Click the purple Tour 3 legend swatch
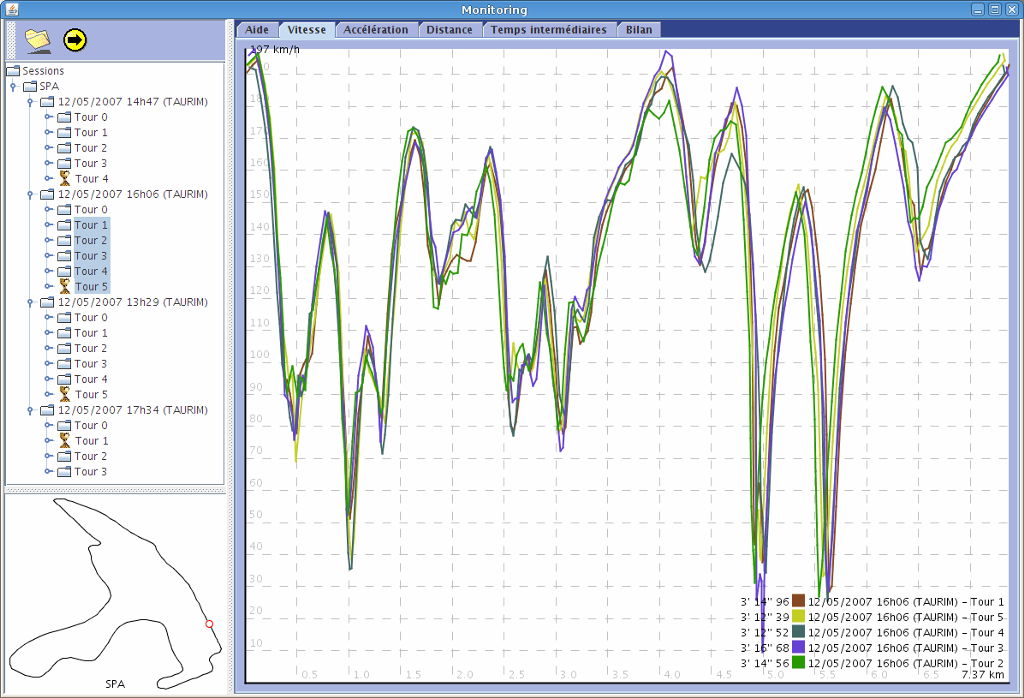Screen dimensions: 1024x698 (799, 648)
